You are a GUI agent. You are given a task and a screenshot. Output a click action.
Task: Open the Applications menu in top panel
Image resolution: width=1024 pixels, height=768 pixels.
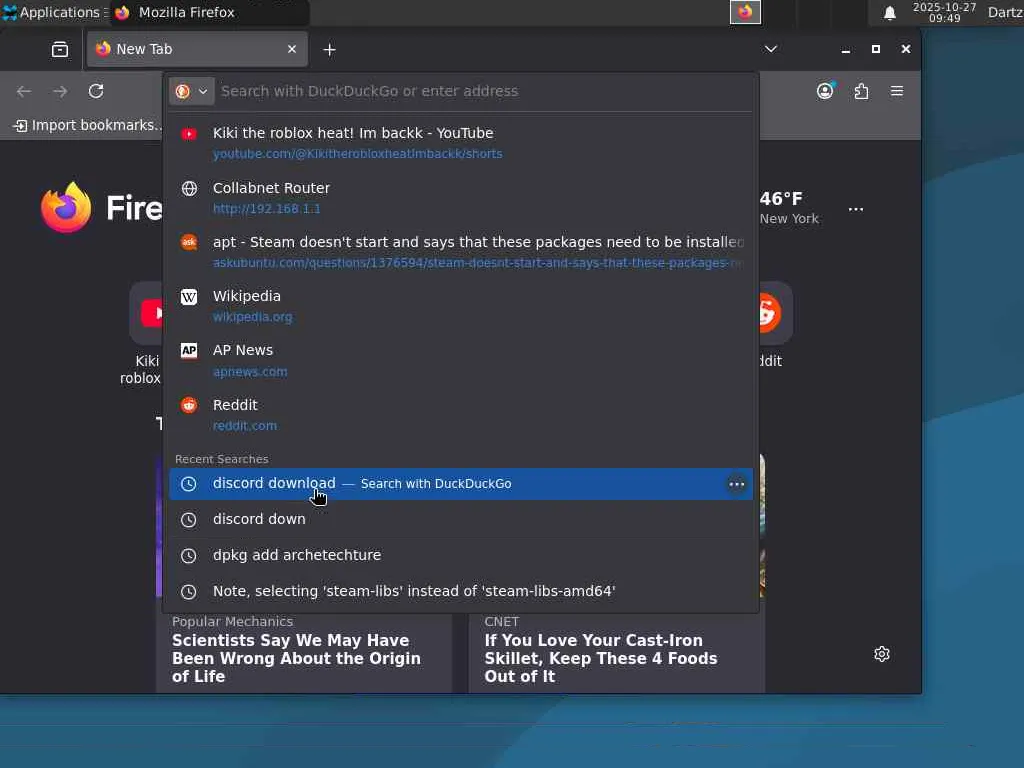coord(55,12)
